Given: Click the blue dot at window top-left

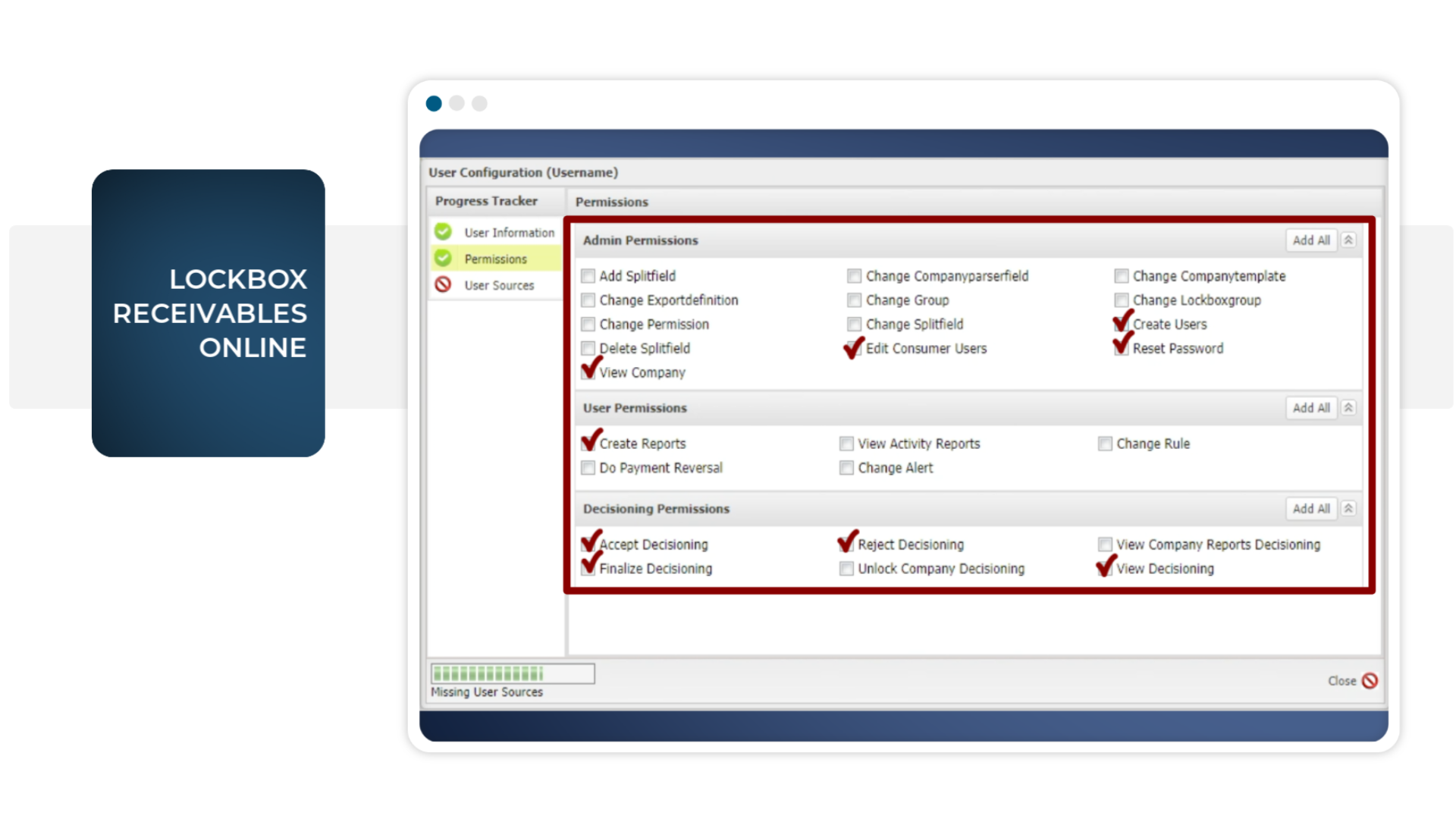Looking at the screenshot, I should (x=434, y=103).
